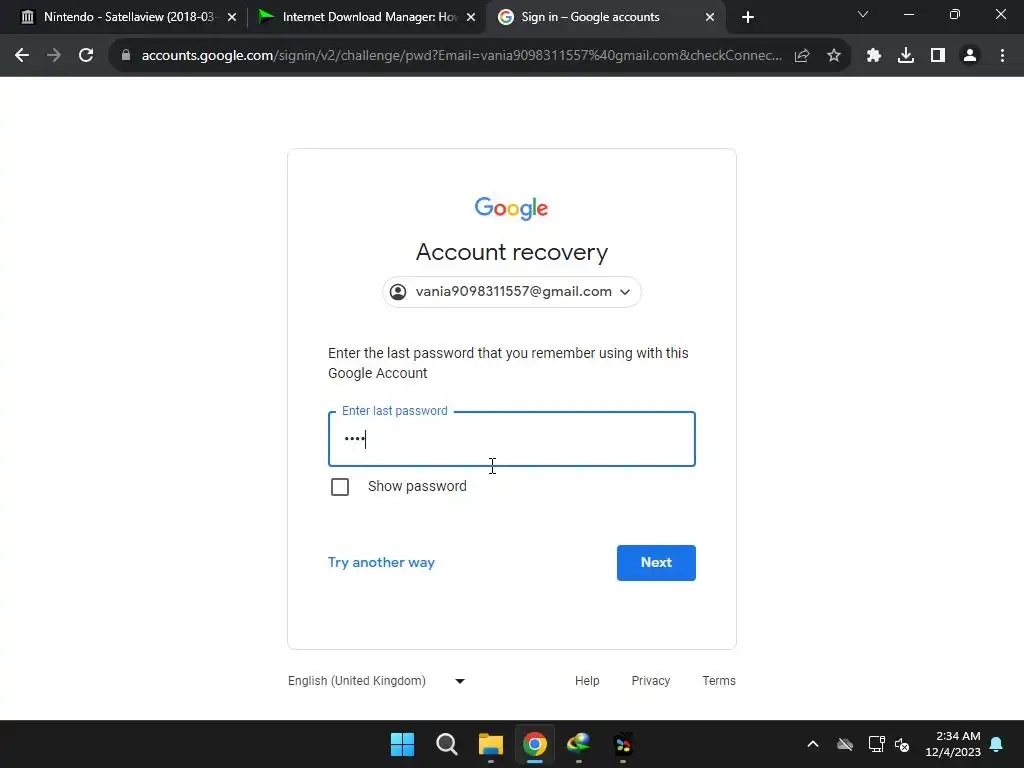Open the Chrome three-dot menu
The width and height of the screenshot is (1024, 768).
(x=1002, y=56)
